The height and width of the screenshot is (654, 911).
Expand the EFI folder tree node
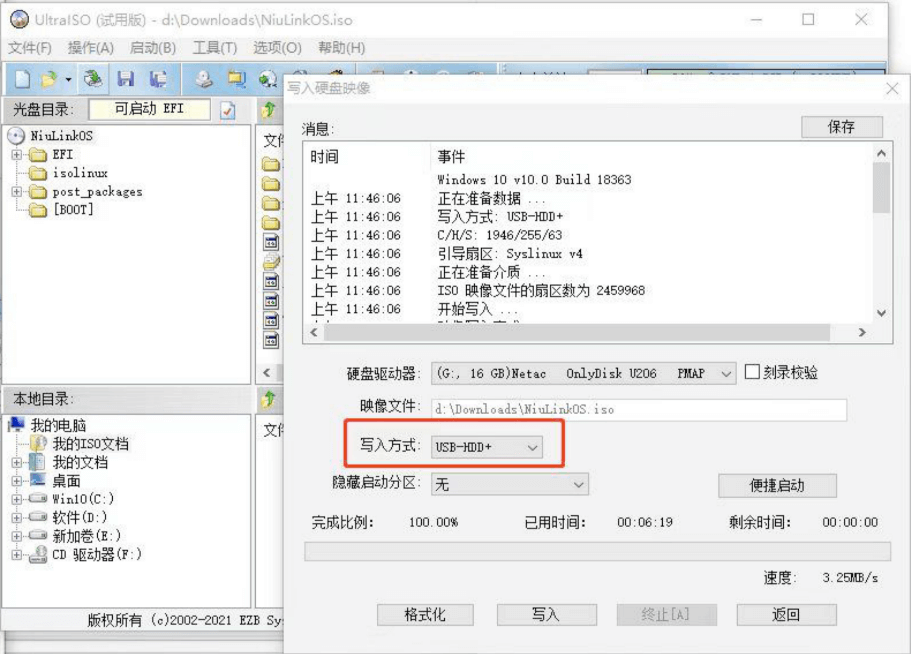click(17, 155)
